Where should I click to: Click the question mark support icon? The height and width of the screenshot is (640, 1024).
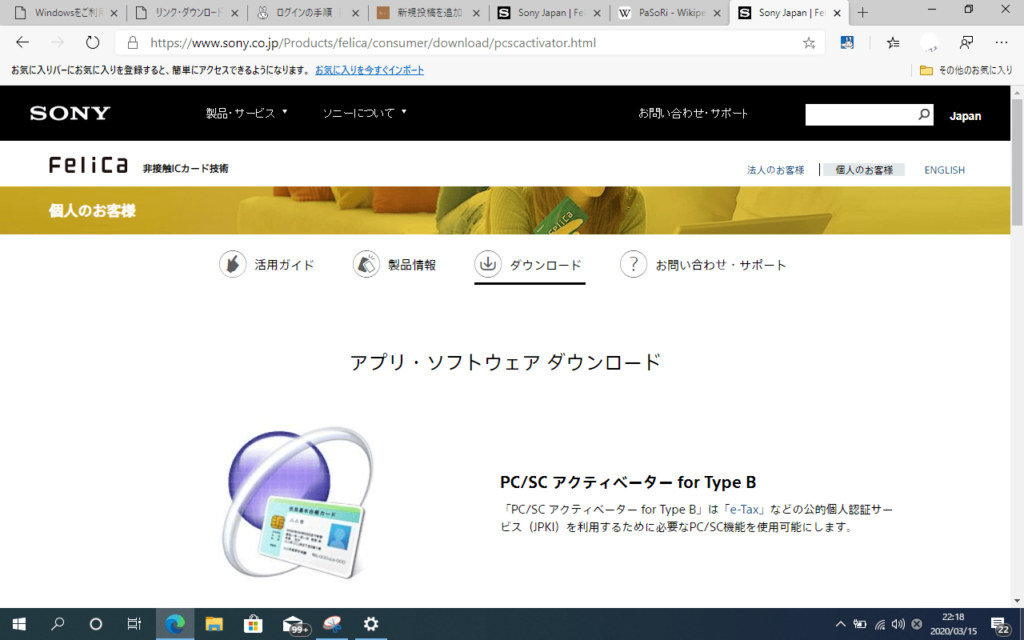633,264
